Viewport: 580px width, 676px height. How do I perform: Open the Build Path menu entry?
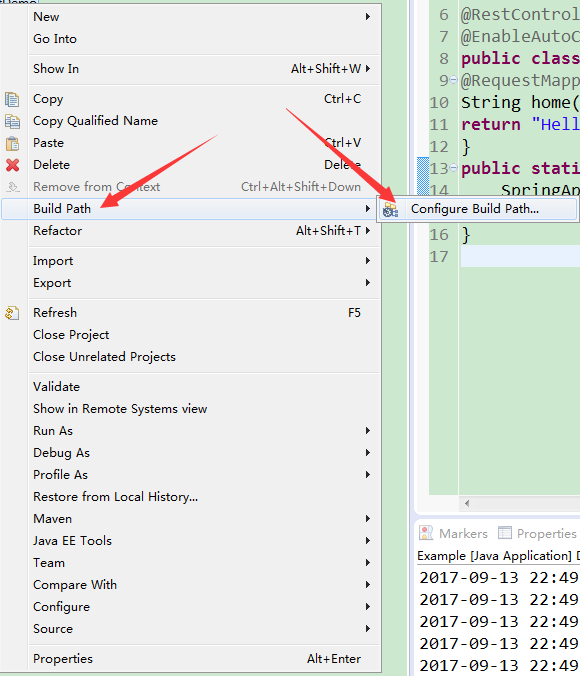[191, 209]
